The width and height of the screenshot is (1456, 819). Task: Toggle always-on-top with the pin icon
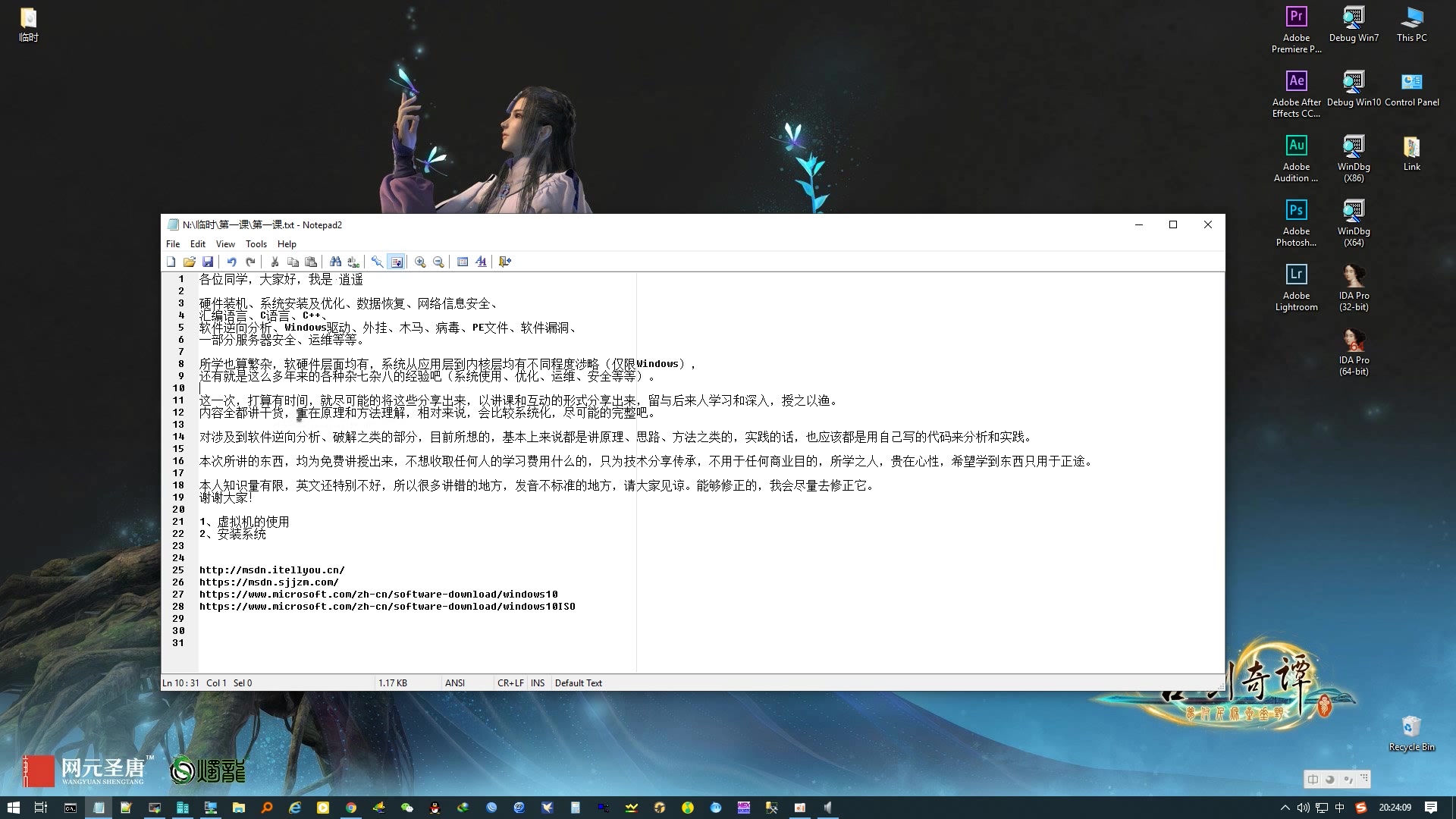378,262
